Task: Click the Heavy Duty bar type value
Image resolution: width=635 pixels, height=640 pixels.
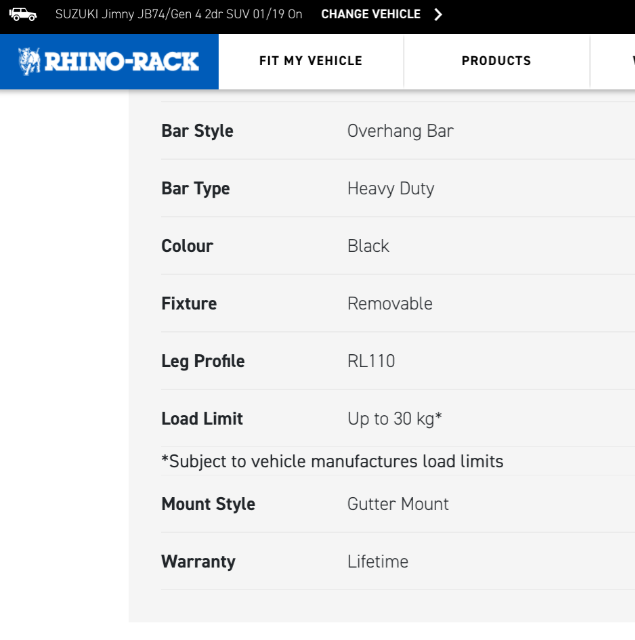Action: (391, 189)
